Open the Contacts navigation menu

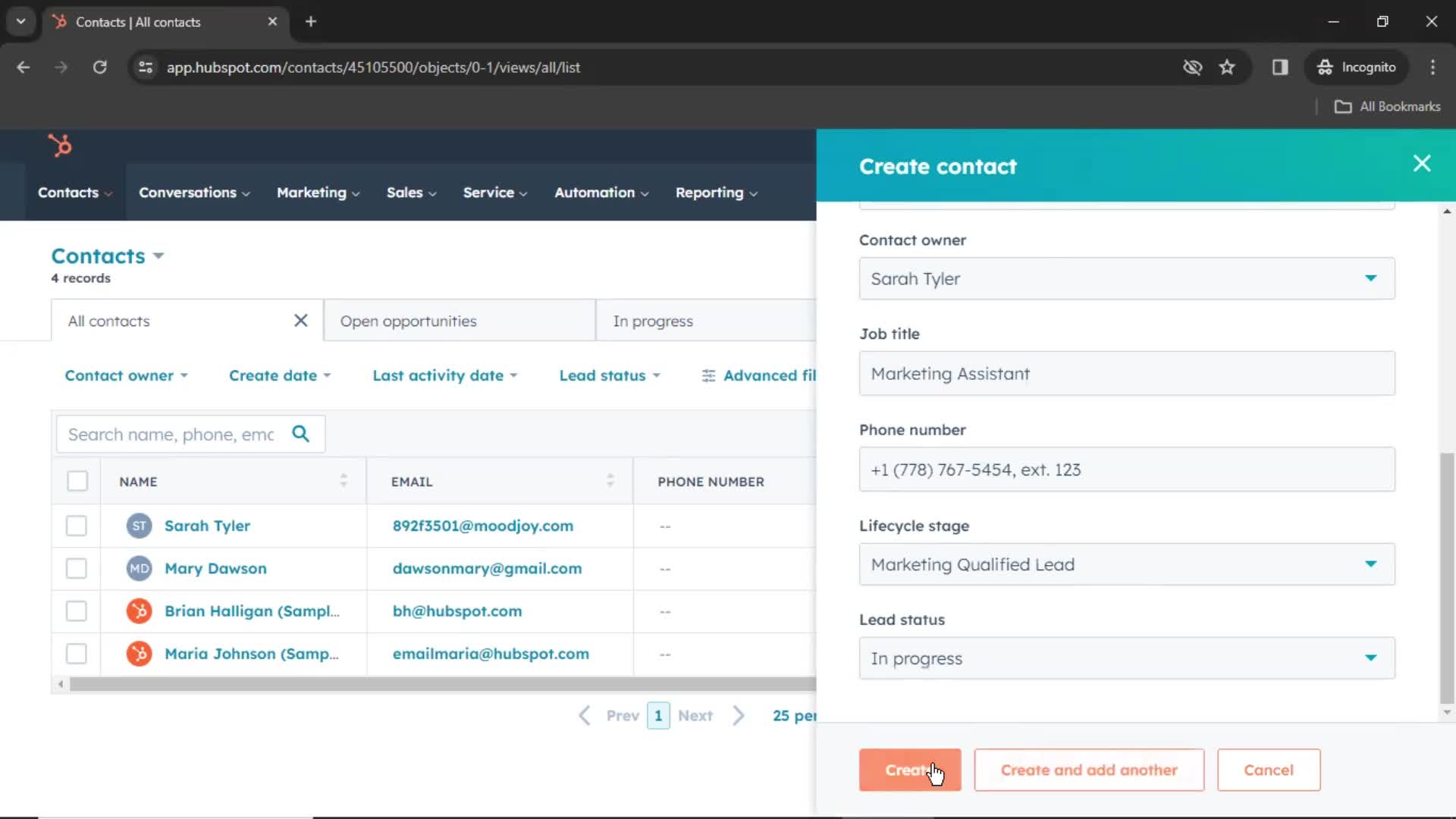75,192
